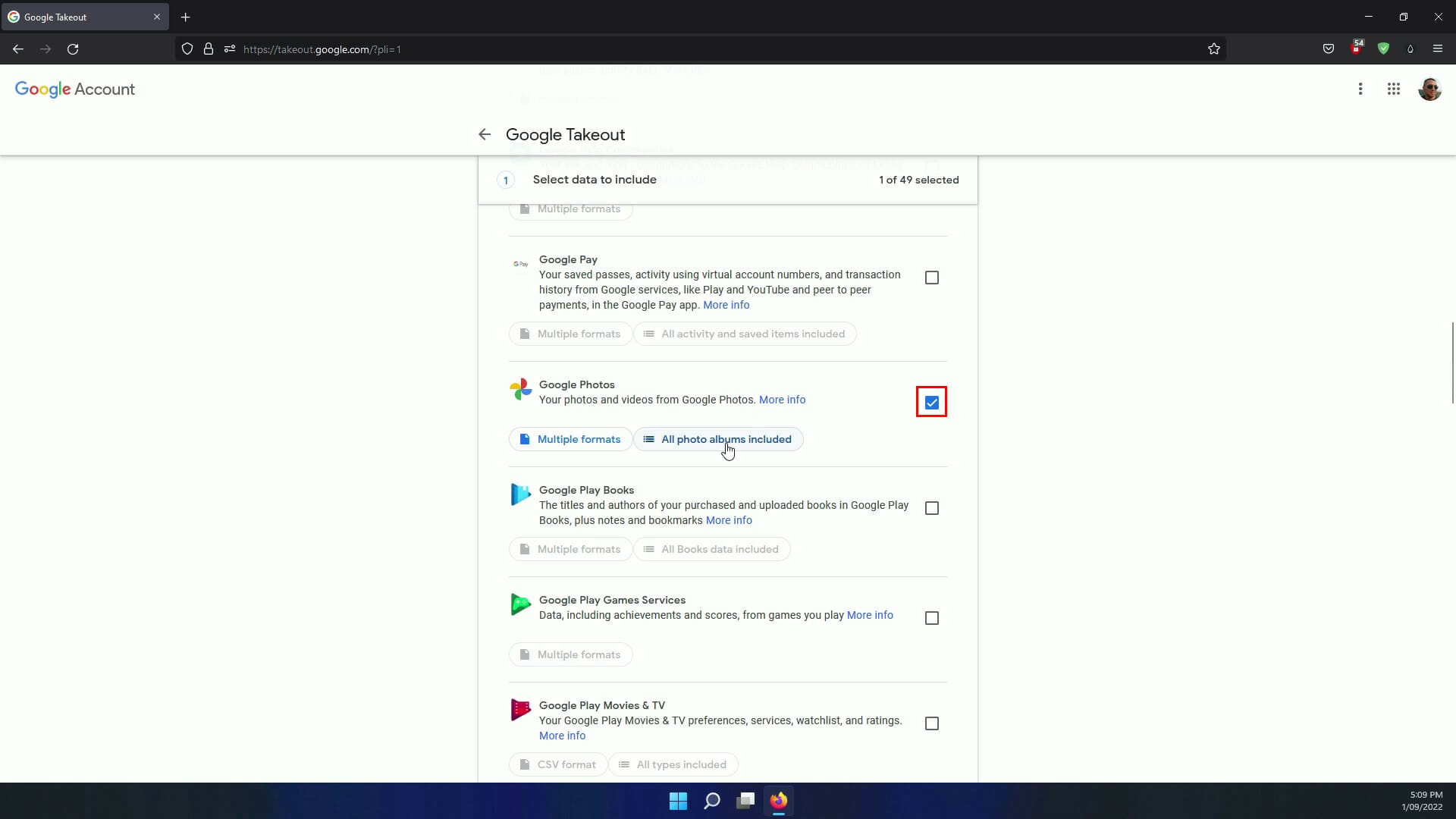Switch to the Google Takeout browser tab
This screenshot has width=1456, height=819.
tap(76, 17)
